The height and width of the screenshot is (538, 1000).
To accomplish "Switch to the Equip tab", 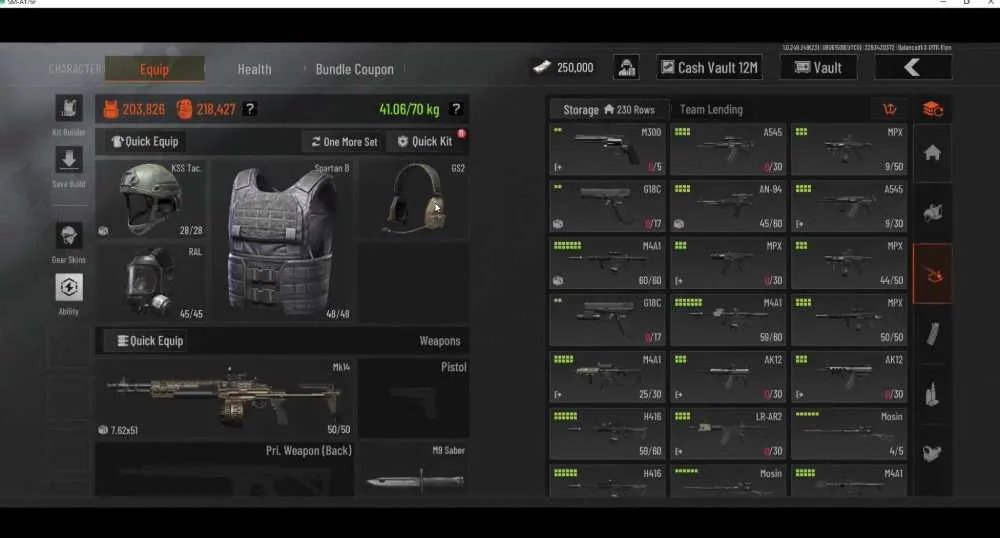I will (x=154, y=69).
